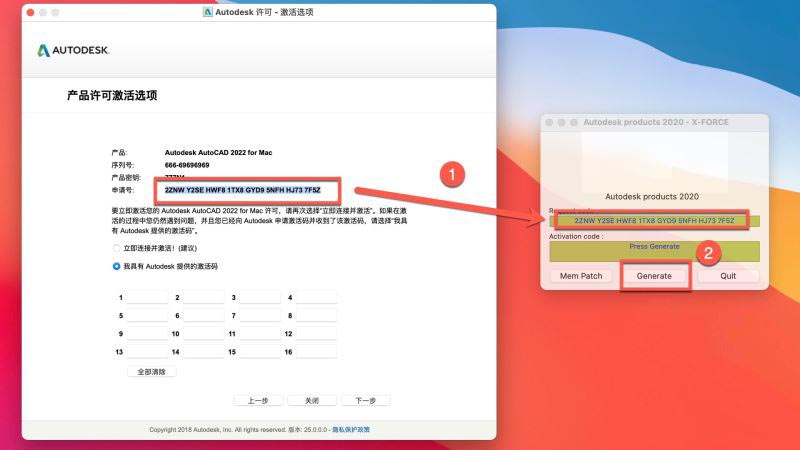This screenshot has width=800, height=450.
Task: Click the Autodesk icon in the window title
Action: (208, 12)
